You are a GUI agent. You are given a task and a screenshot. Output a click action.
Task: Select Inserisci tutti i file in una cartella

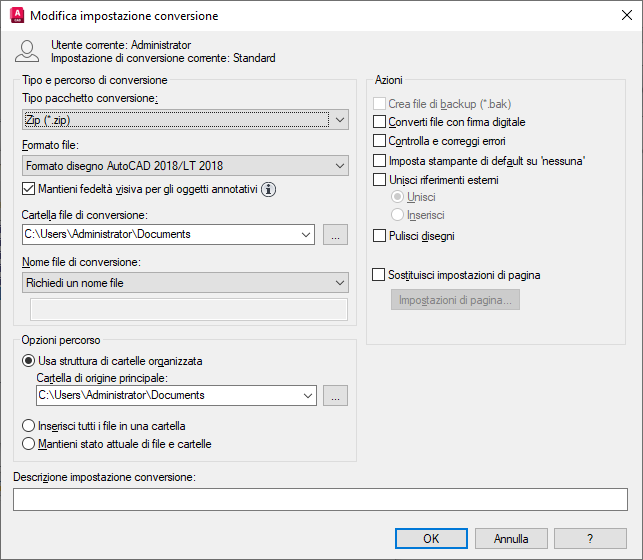click(x=28, y=426)
